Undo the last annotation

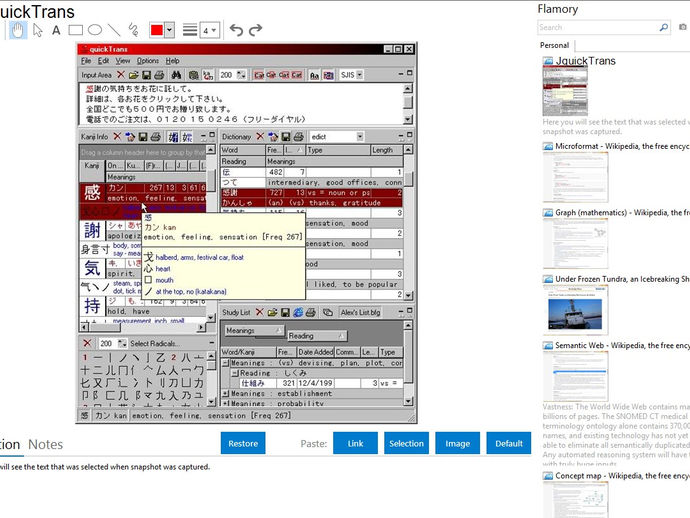tap(236, 30)
